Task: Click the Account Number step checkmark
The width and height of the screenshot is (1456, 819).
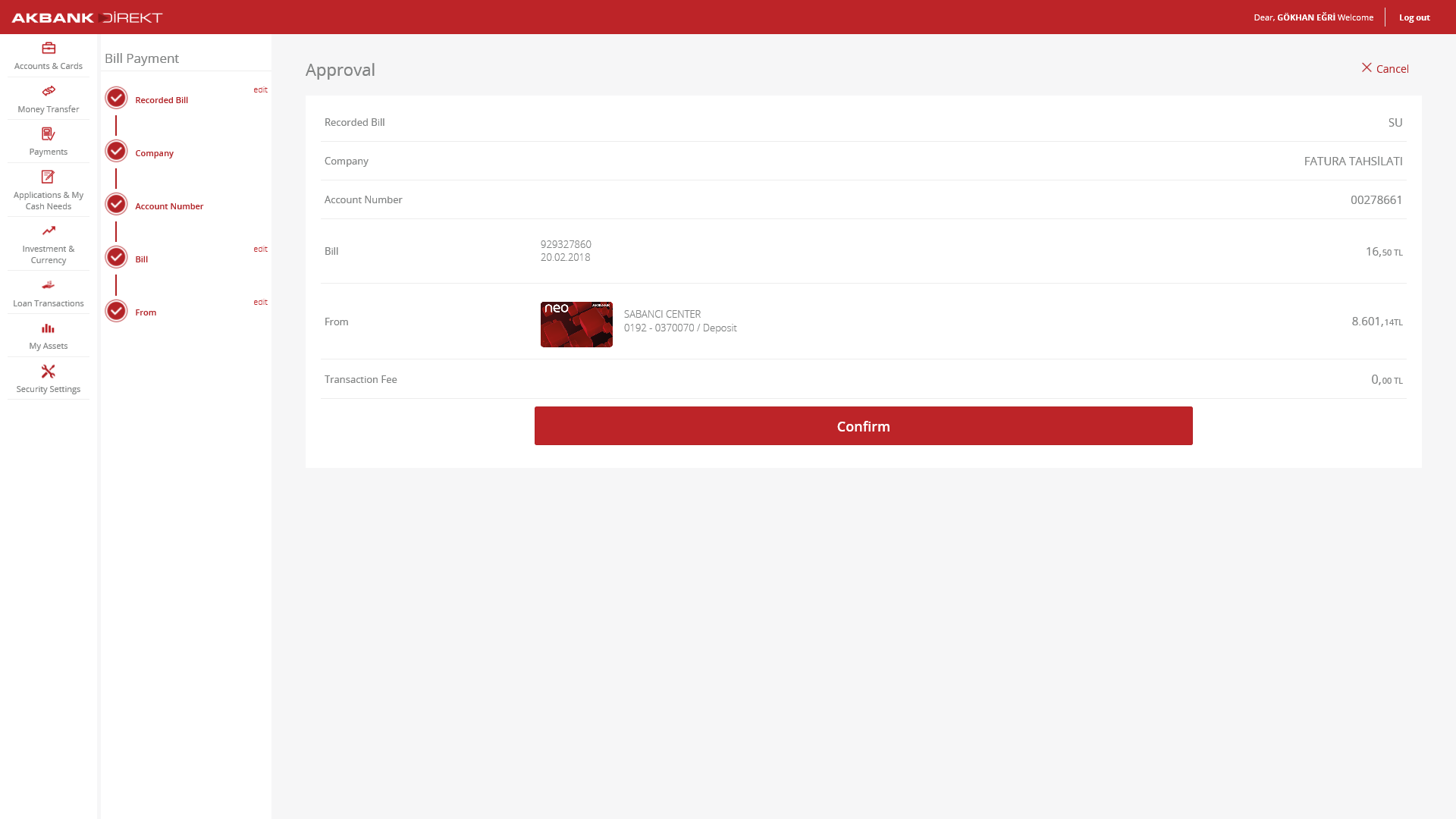Action: coord(116,204)
